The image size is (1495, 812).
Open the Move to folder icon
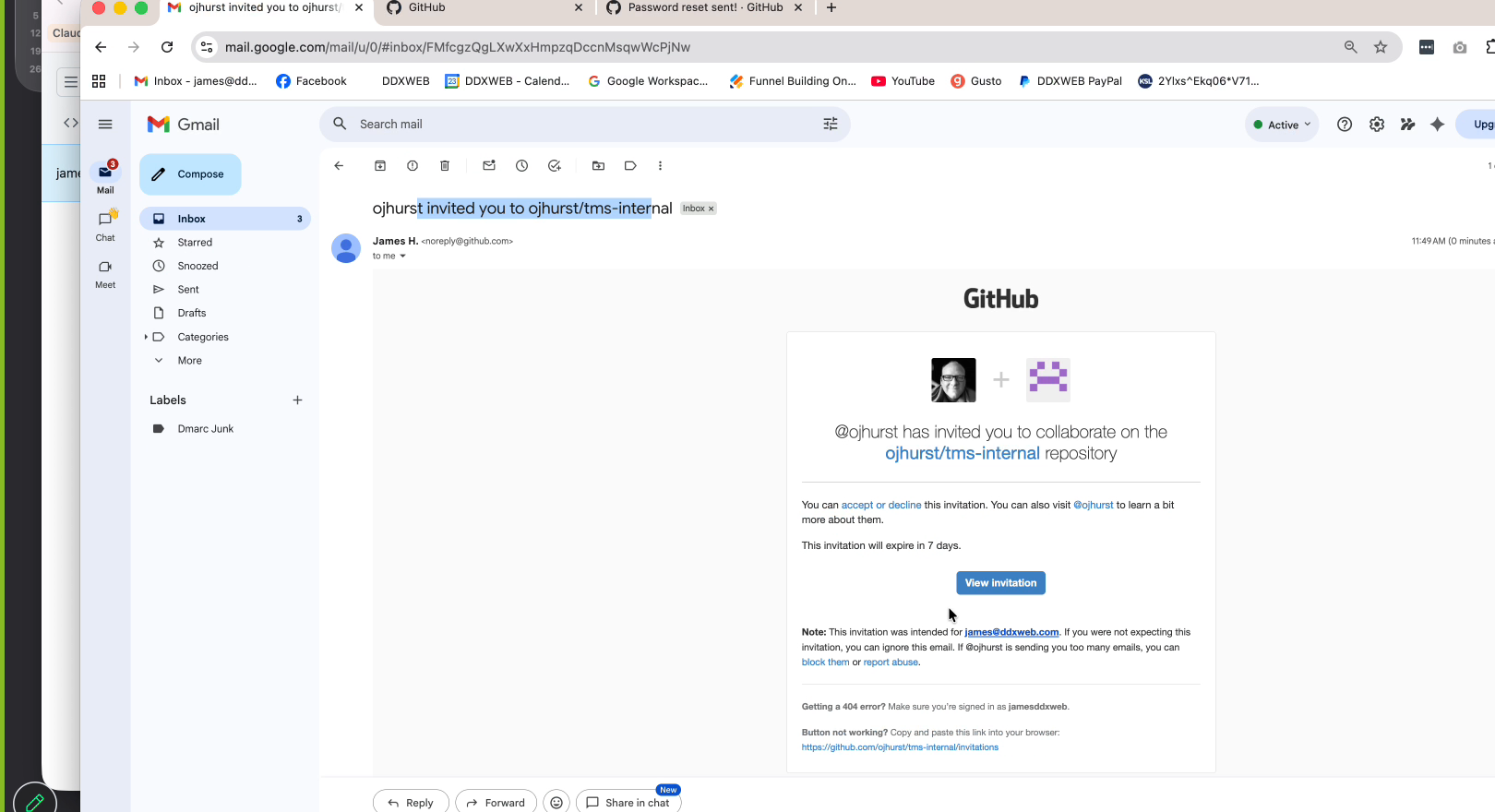point(598,166)
